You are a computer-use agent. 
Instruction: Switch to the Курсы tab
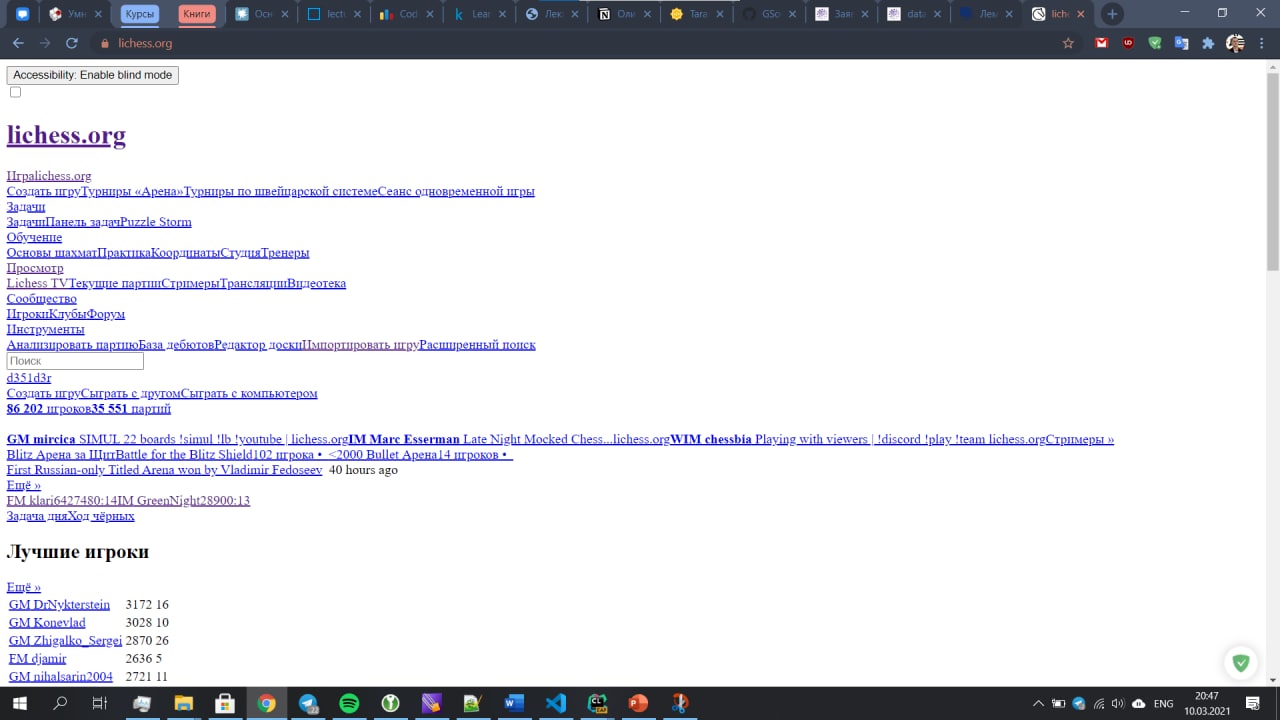pos(139,14)
